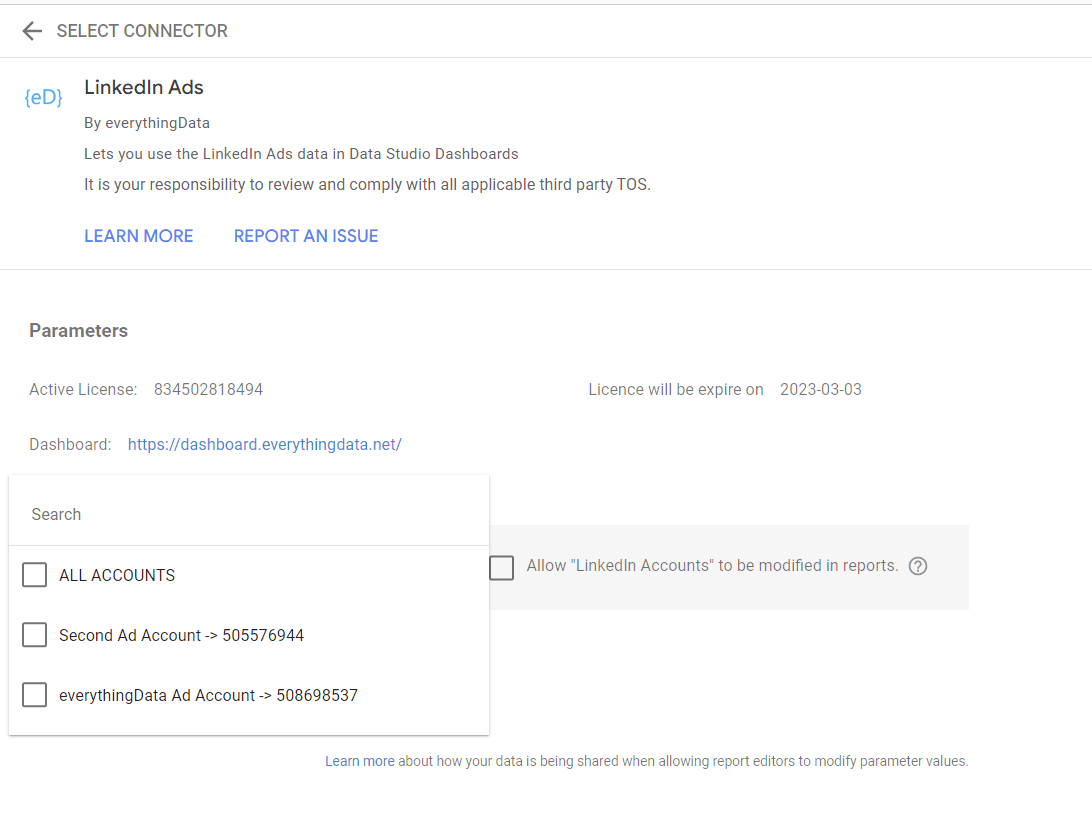This screenshot has height=839, width=1092.
Task: Pick the Second Ad Account 505576944 label
Action: pos(181,635)
